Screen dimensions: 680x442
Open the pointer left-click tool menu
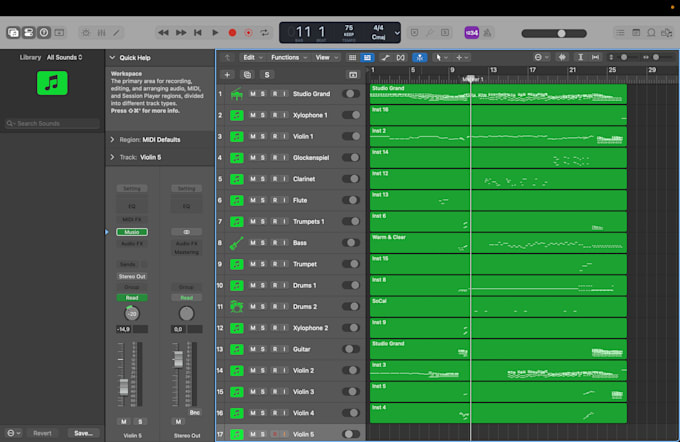pos(441,57)
